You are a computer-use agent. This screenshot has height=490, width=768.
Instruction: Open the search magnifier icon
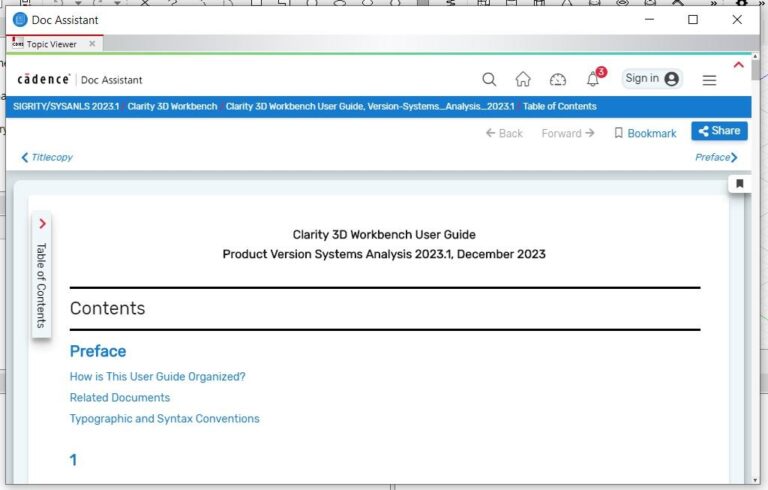[489, 79]
